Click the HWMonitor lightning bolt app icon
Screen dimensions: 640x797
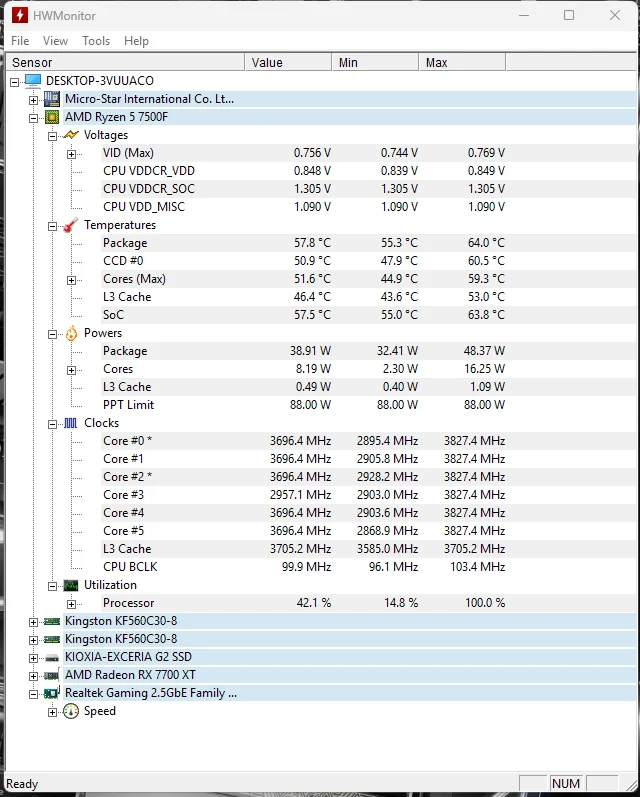(x=20, y=15)
